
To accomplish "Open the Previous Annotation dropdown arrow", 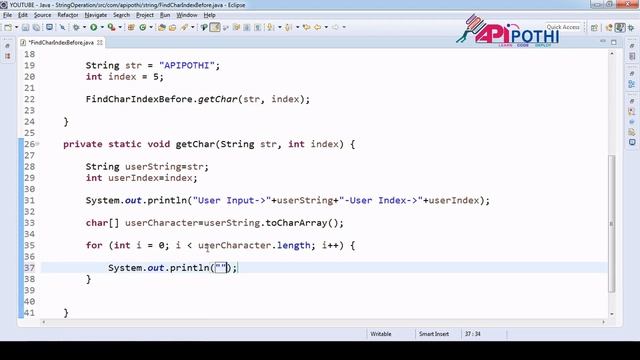I will [x=298, y=27].
